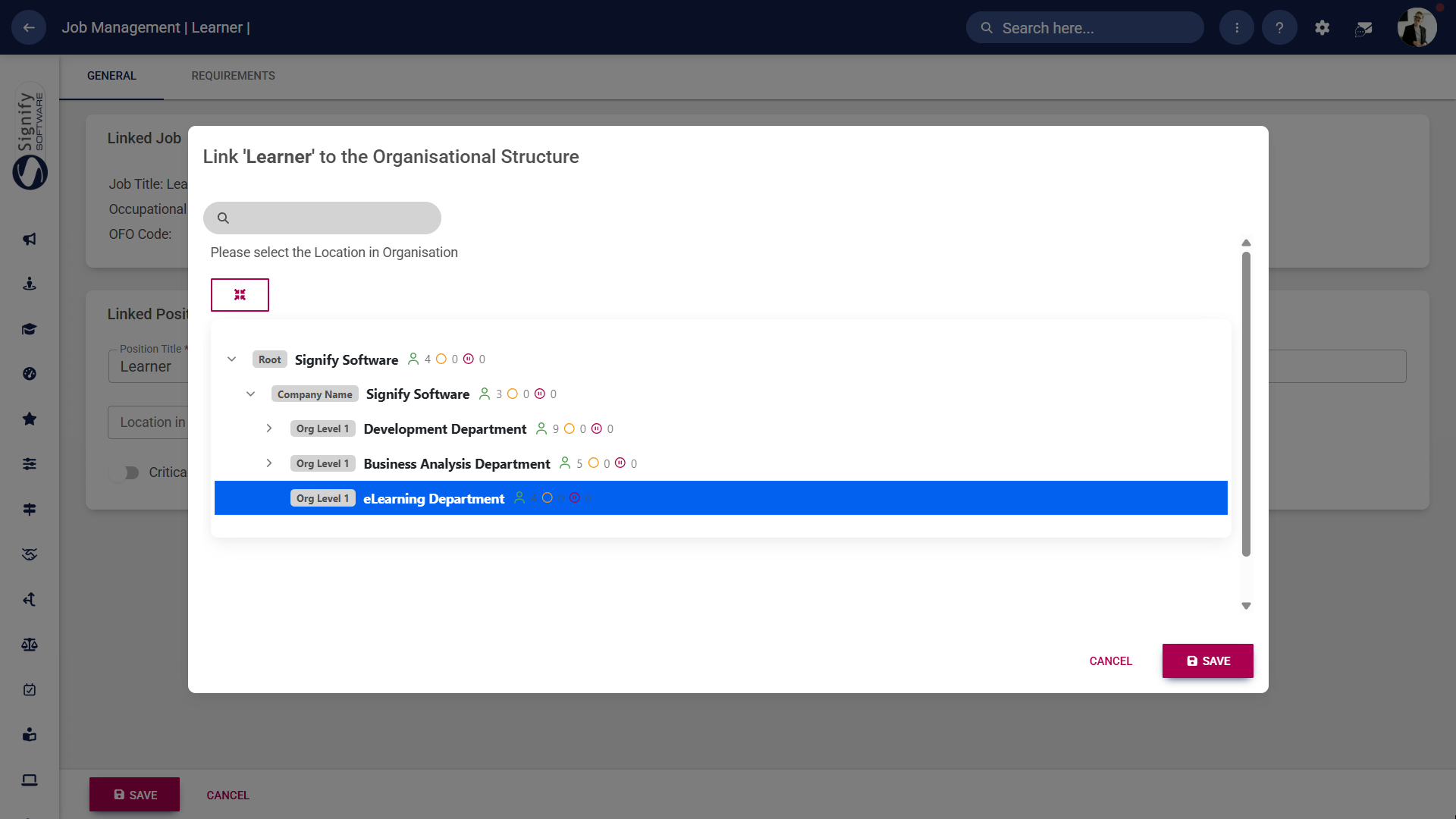The height and width of the screenshot is (819, 1456).
Task: Collapse the tree using the compress icon
Action: (x=240, y=294)
